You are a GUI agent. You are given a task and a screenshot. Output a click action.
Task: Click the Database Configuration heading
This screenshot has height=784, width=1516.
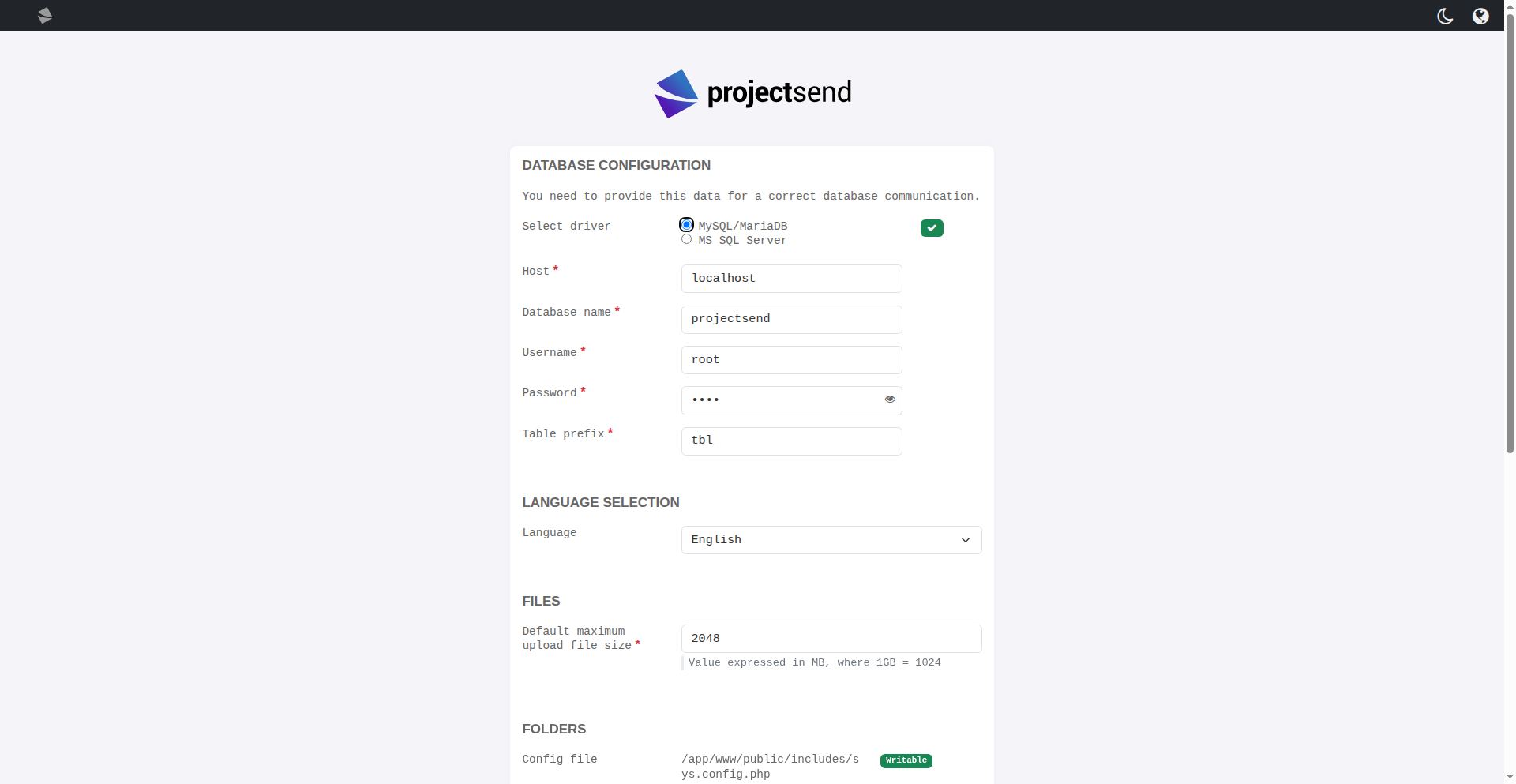click(x=616, y=165)
